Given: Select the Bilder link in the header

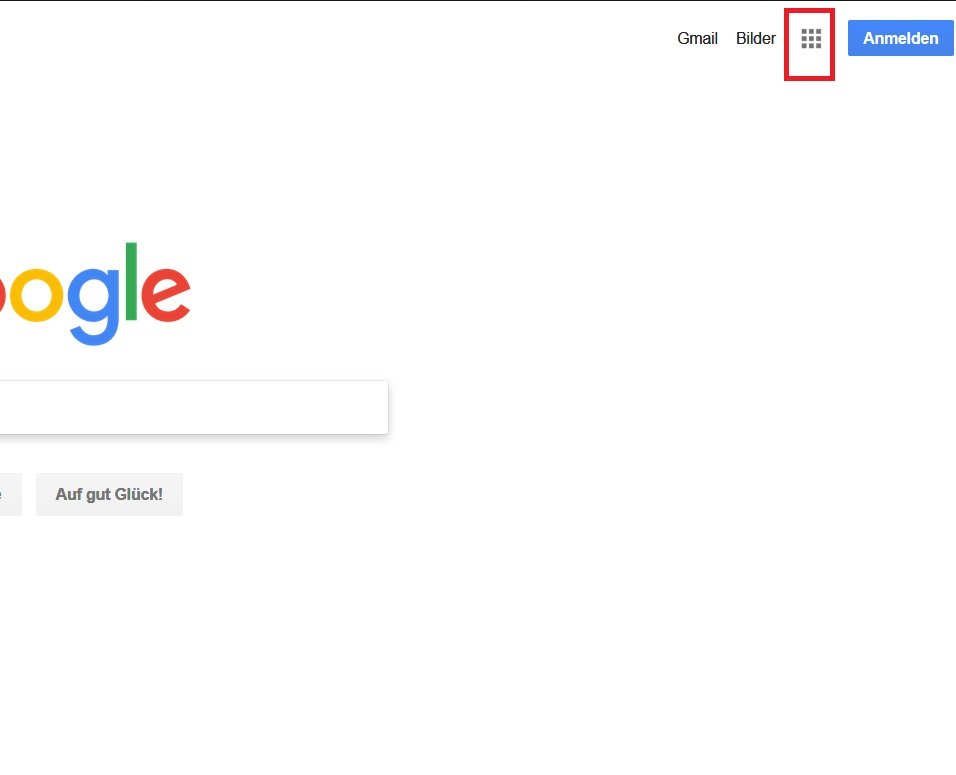Looking at the screenshot, I should [x=755, y=38].
